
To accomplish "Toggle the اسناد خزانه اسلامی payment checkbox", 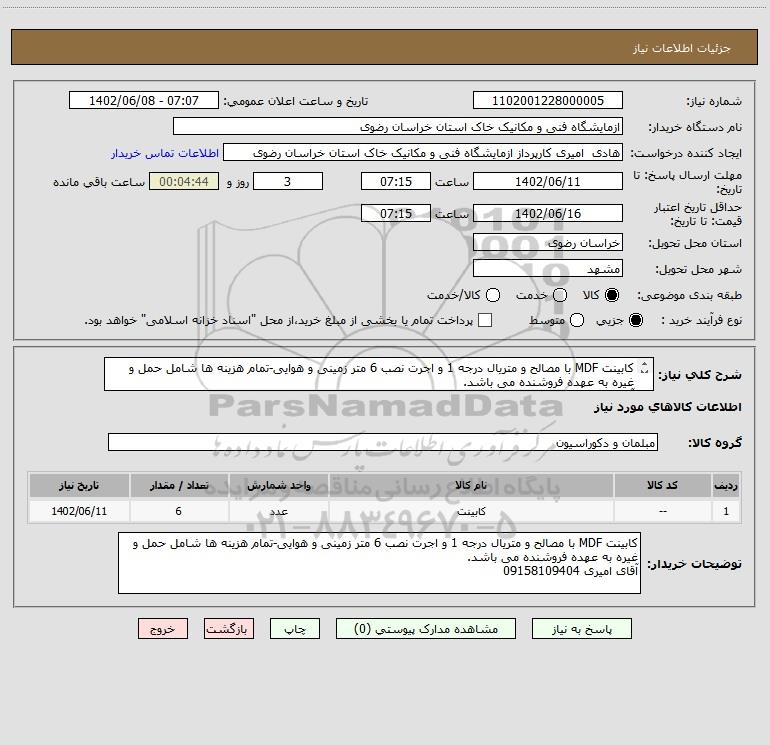I will [x=485, y=320].
